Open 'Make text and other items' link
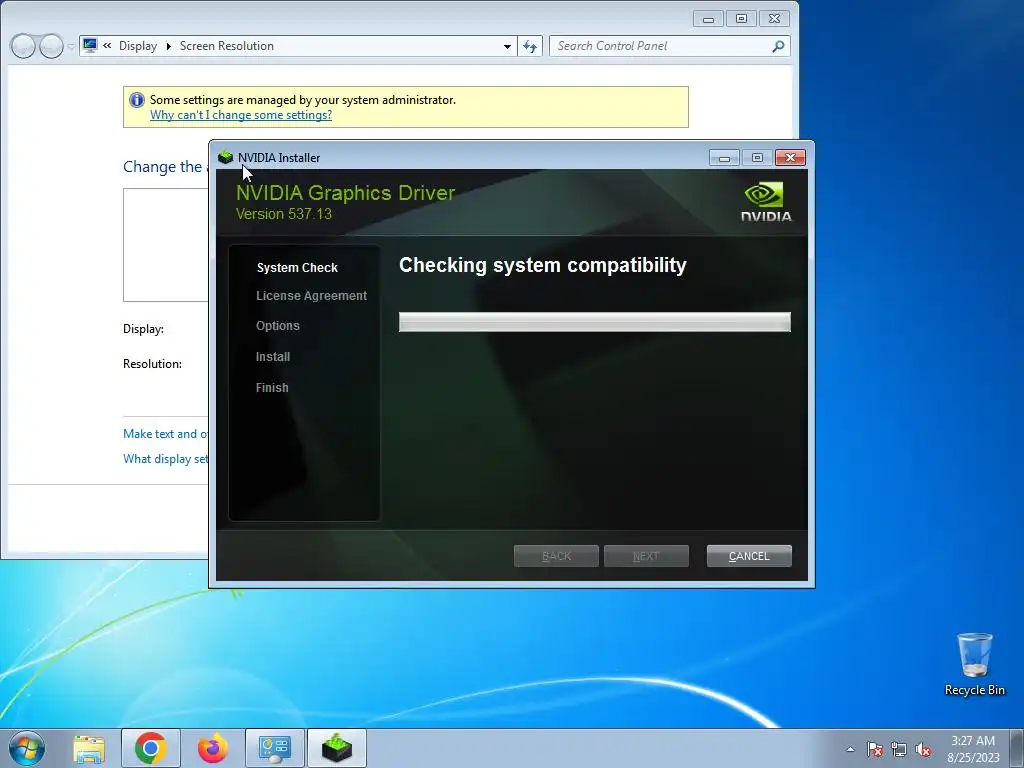Image resolution: width=1024 pixels, height=768 pixels. [166, 434]
